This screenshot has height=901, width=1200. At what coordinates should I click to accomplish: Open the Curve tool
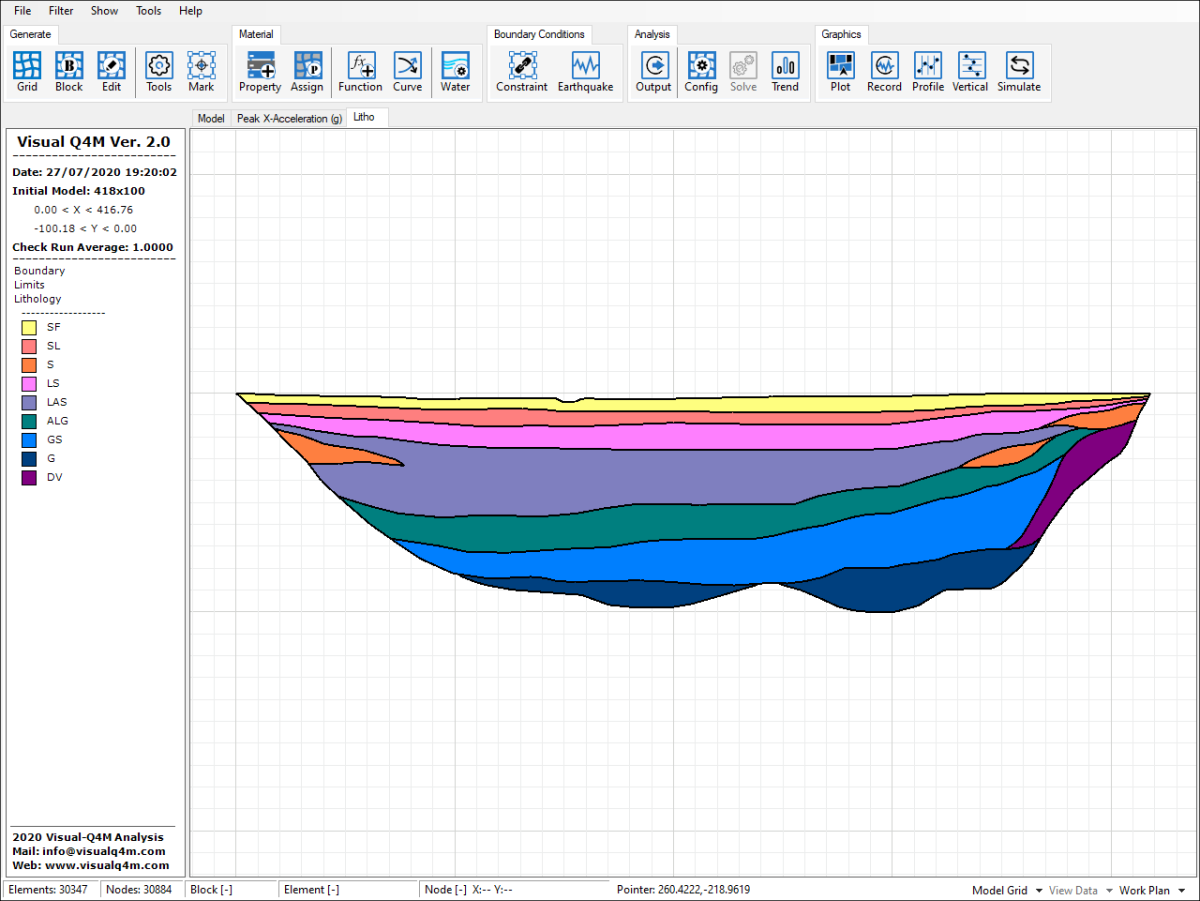407,72
